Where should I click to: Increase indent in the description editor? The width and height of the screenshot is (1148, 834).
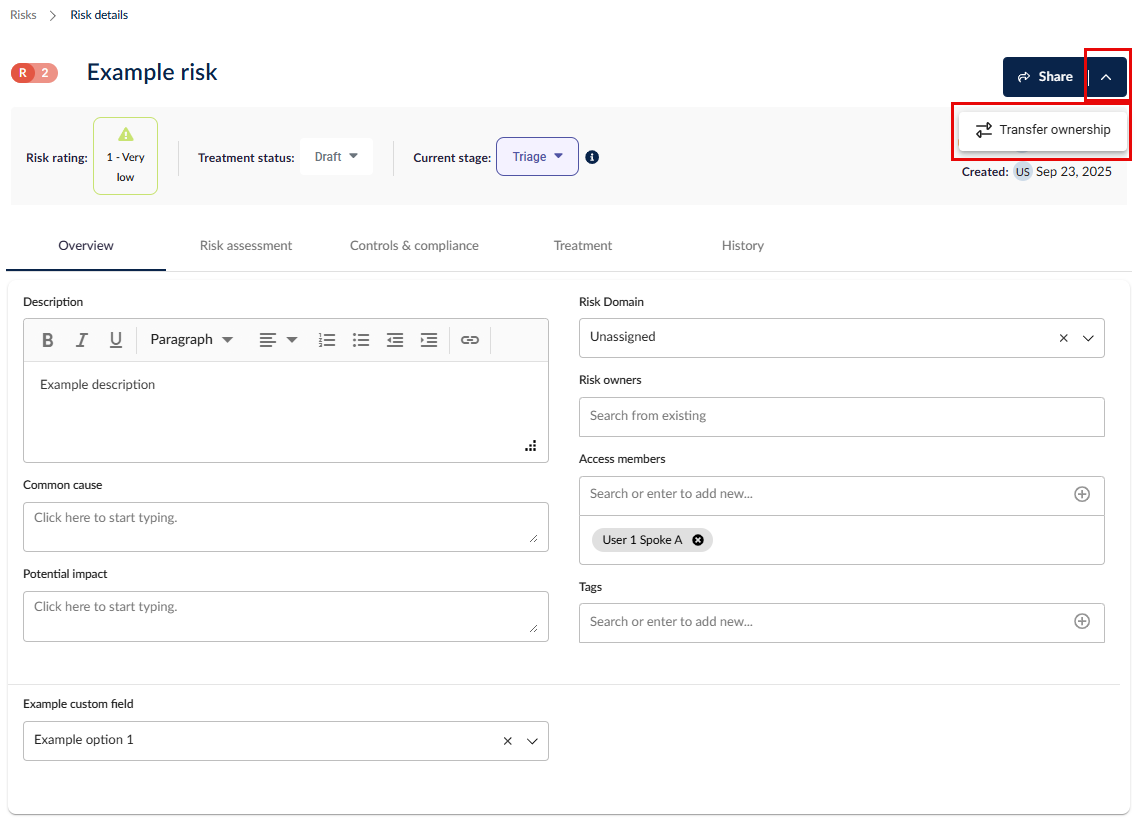coord(429,340)
